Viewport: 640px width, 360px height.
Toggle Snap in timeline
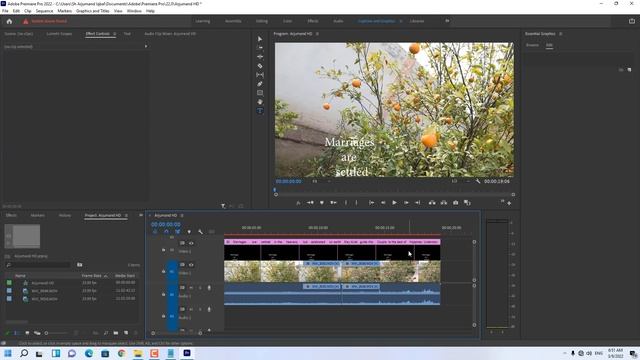pos(166,231)
